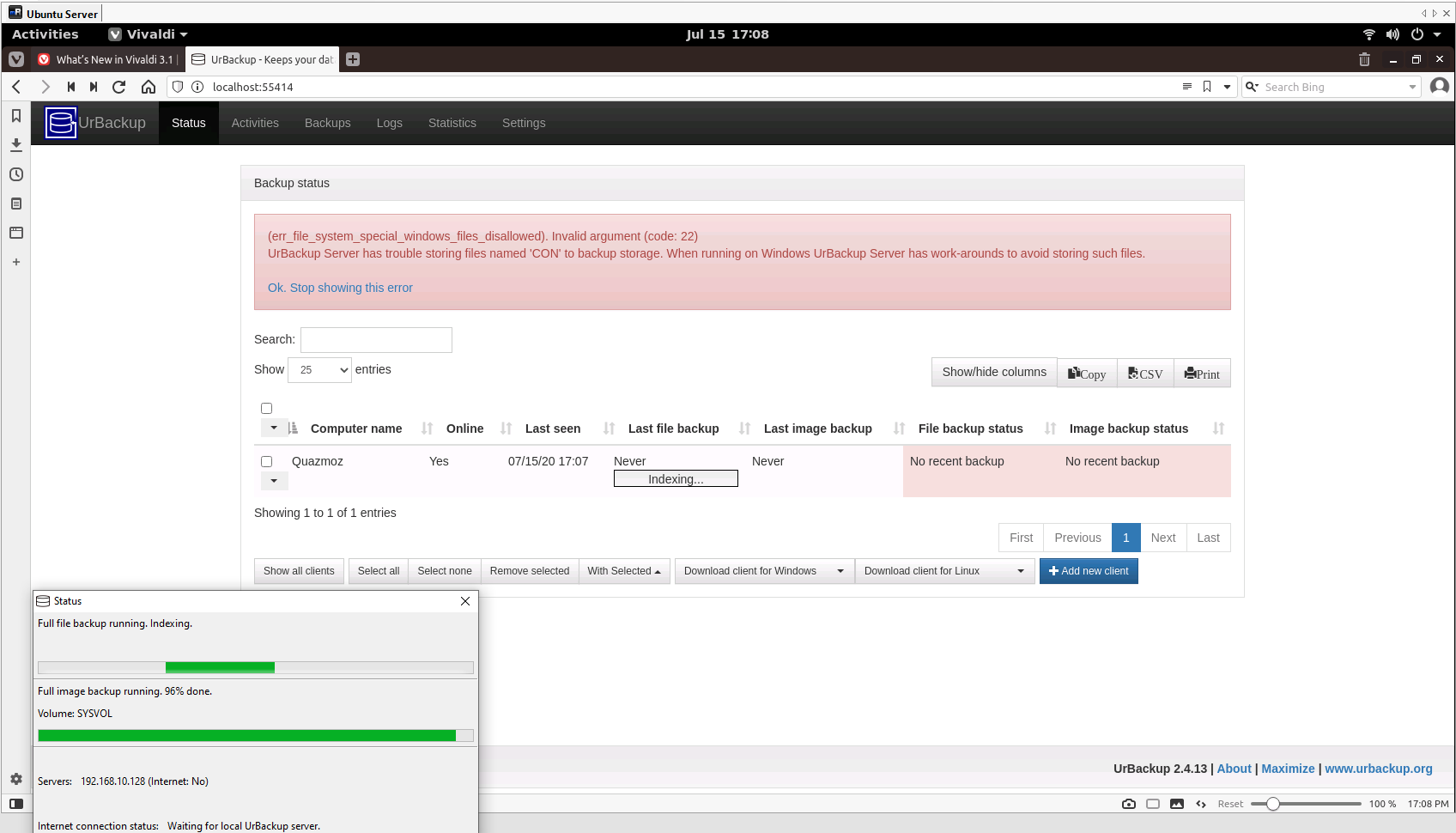
Task: Click Show all clients button
Action: (x=299, y=571)
